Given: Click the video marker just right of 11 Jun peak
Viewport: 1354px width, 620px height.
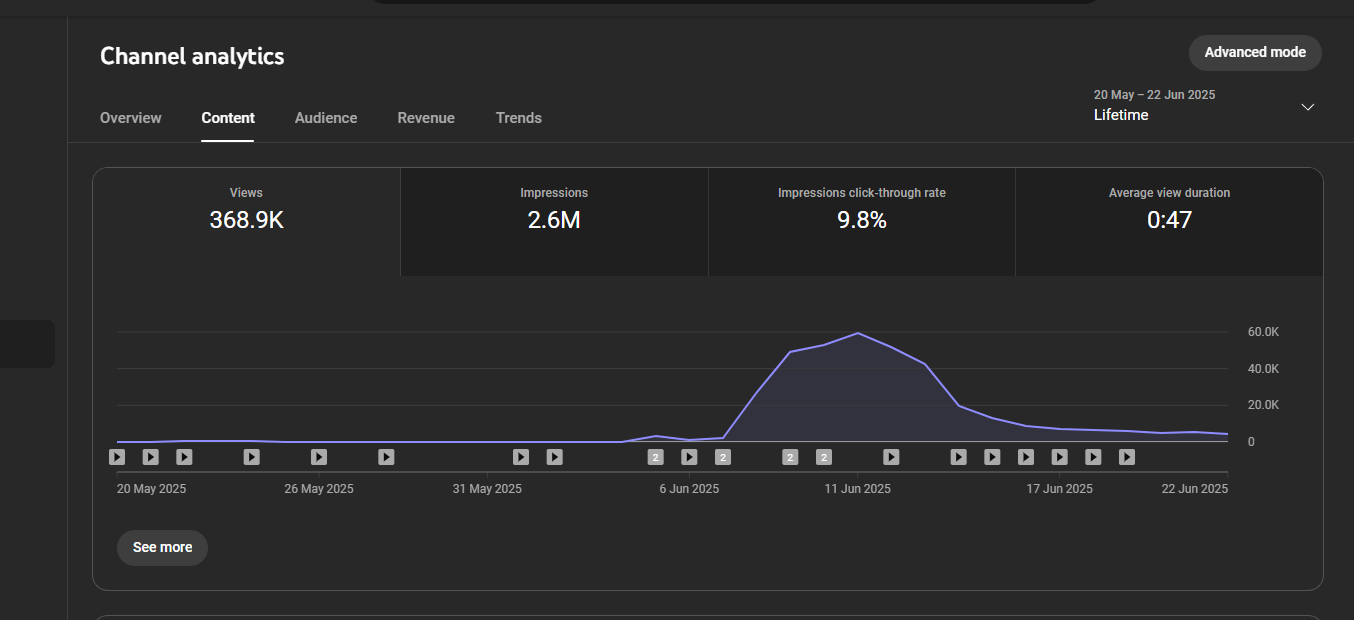Looking at the screenshot, I should (891, 457).
